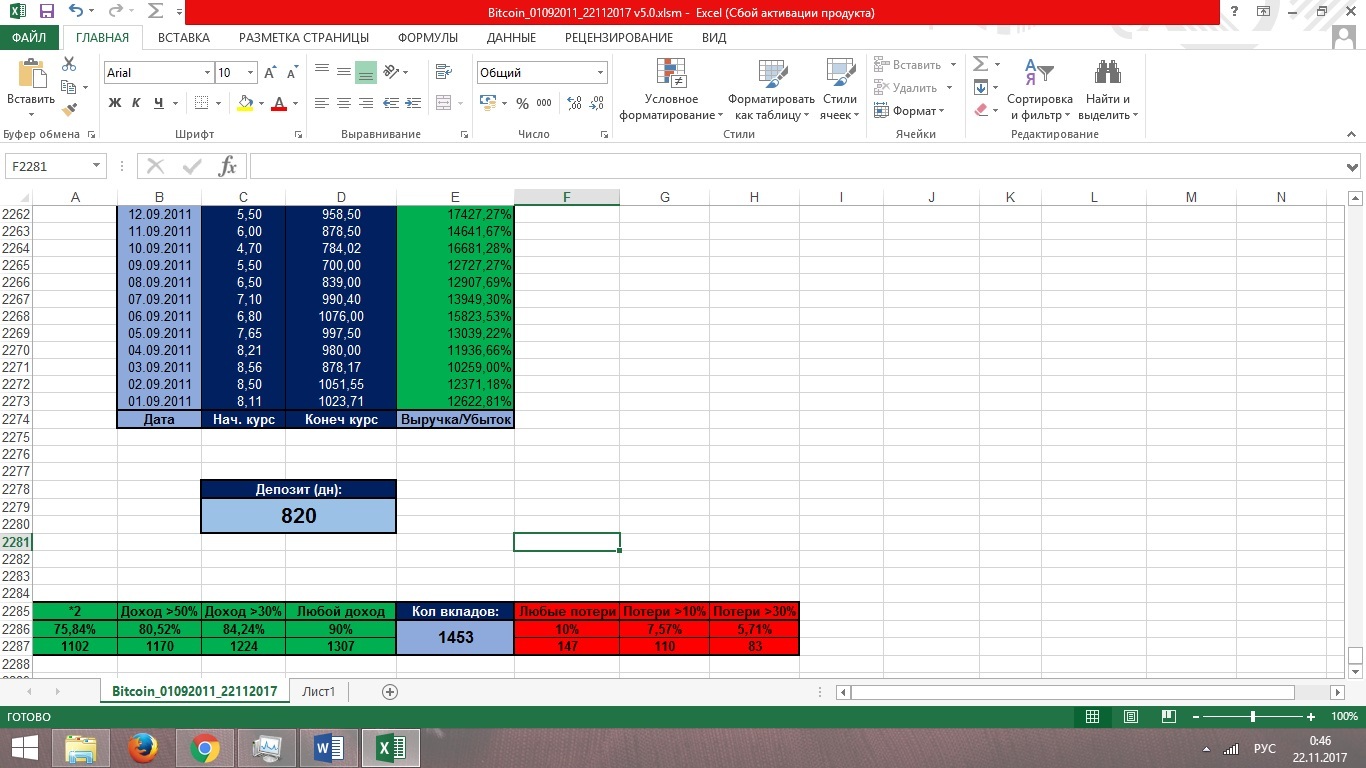Open Стили ячеек gallery

point(839,89)
